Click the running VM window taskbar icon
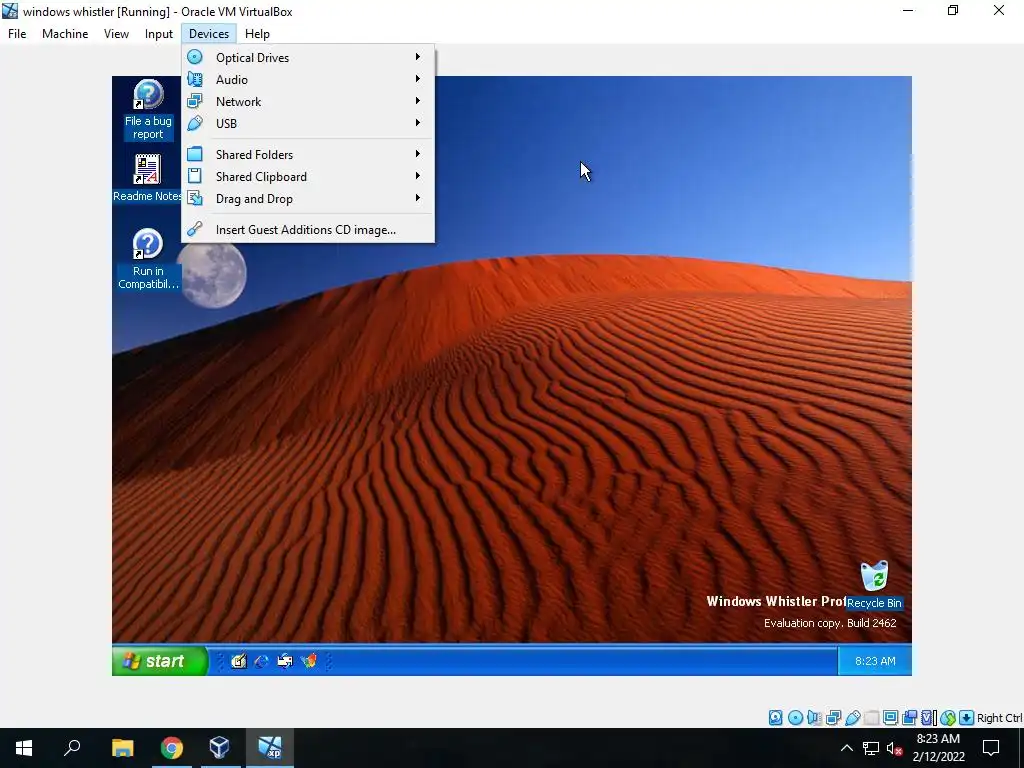 (270, 748)
